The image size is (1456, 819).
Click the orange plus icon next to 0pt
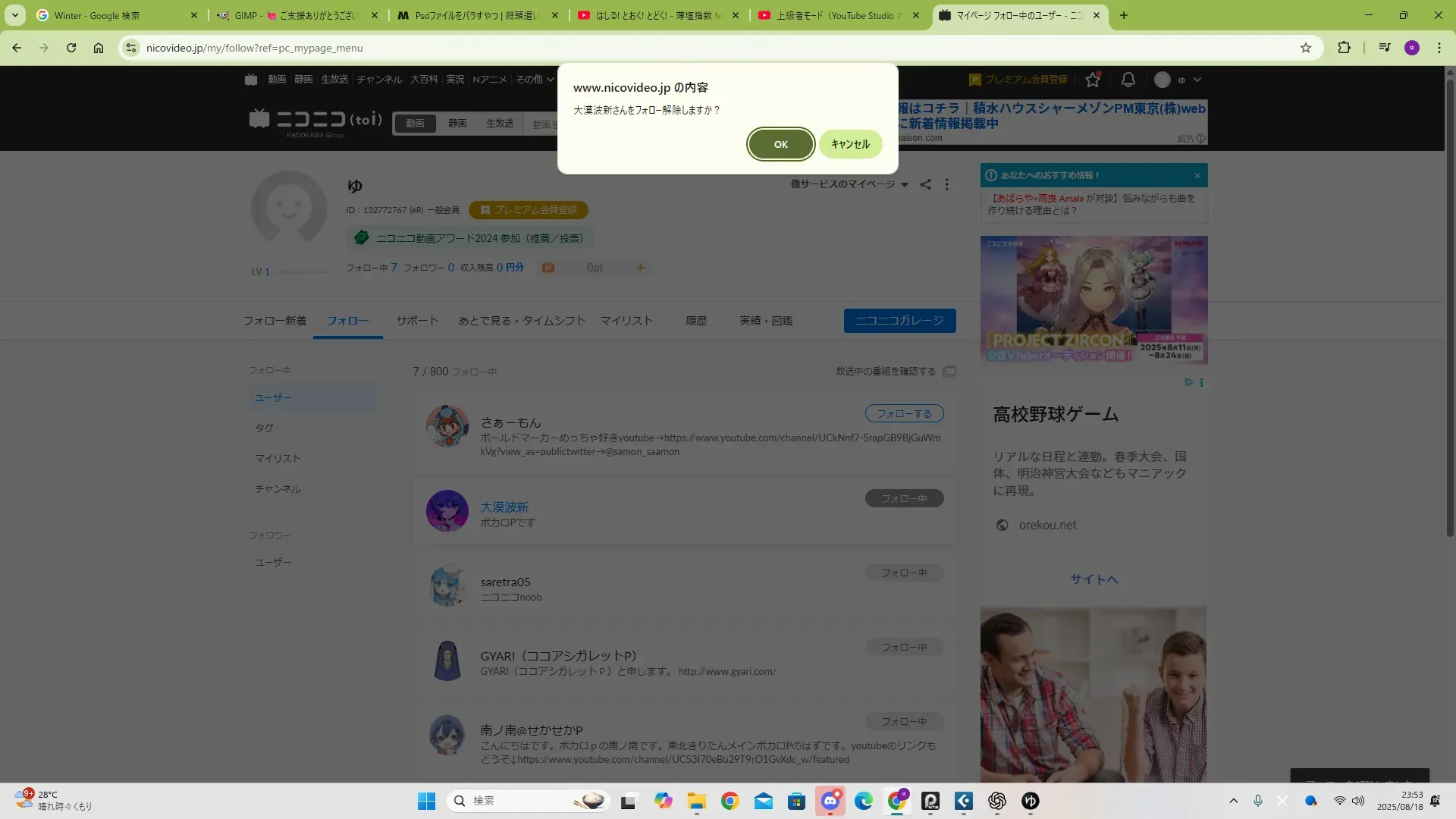pyautogui.click(x=641, y=268)
